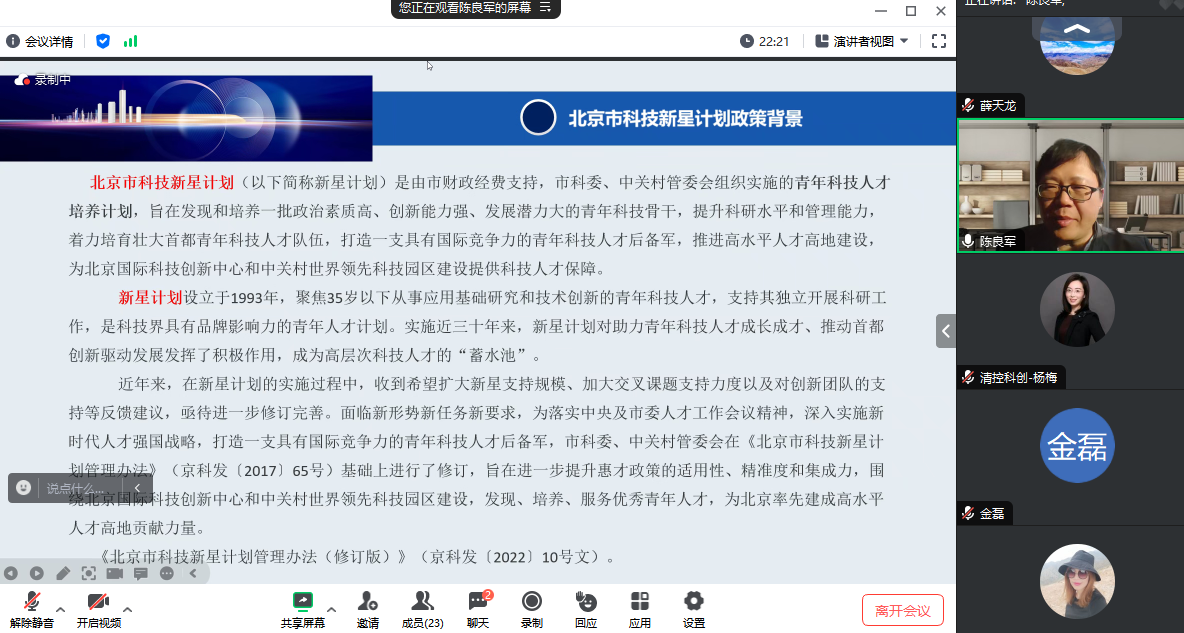
Task: Click muted mic icon beside 金磊
Action: point(968,513)
